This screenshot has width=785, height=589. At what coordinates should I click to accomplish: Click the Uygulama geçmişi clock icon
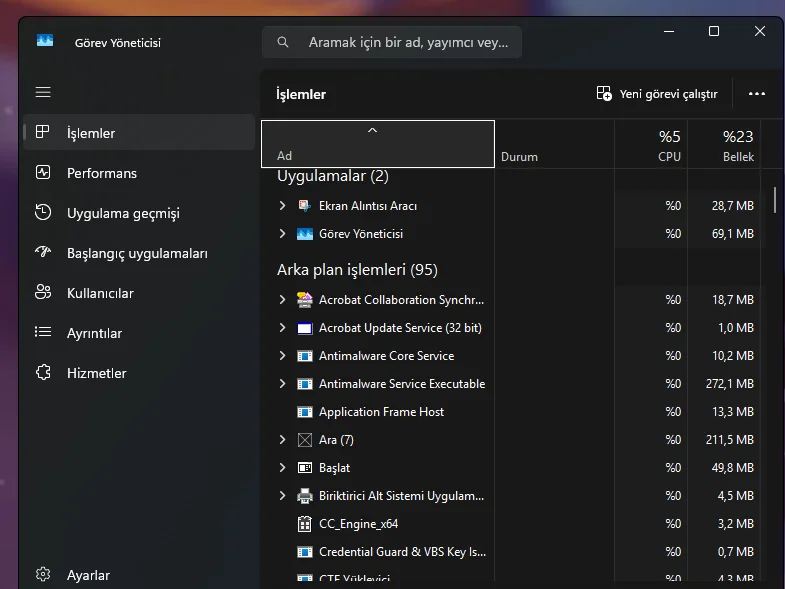coord(43,212)
